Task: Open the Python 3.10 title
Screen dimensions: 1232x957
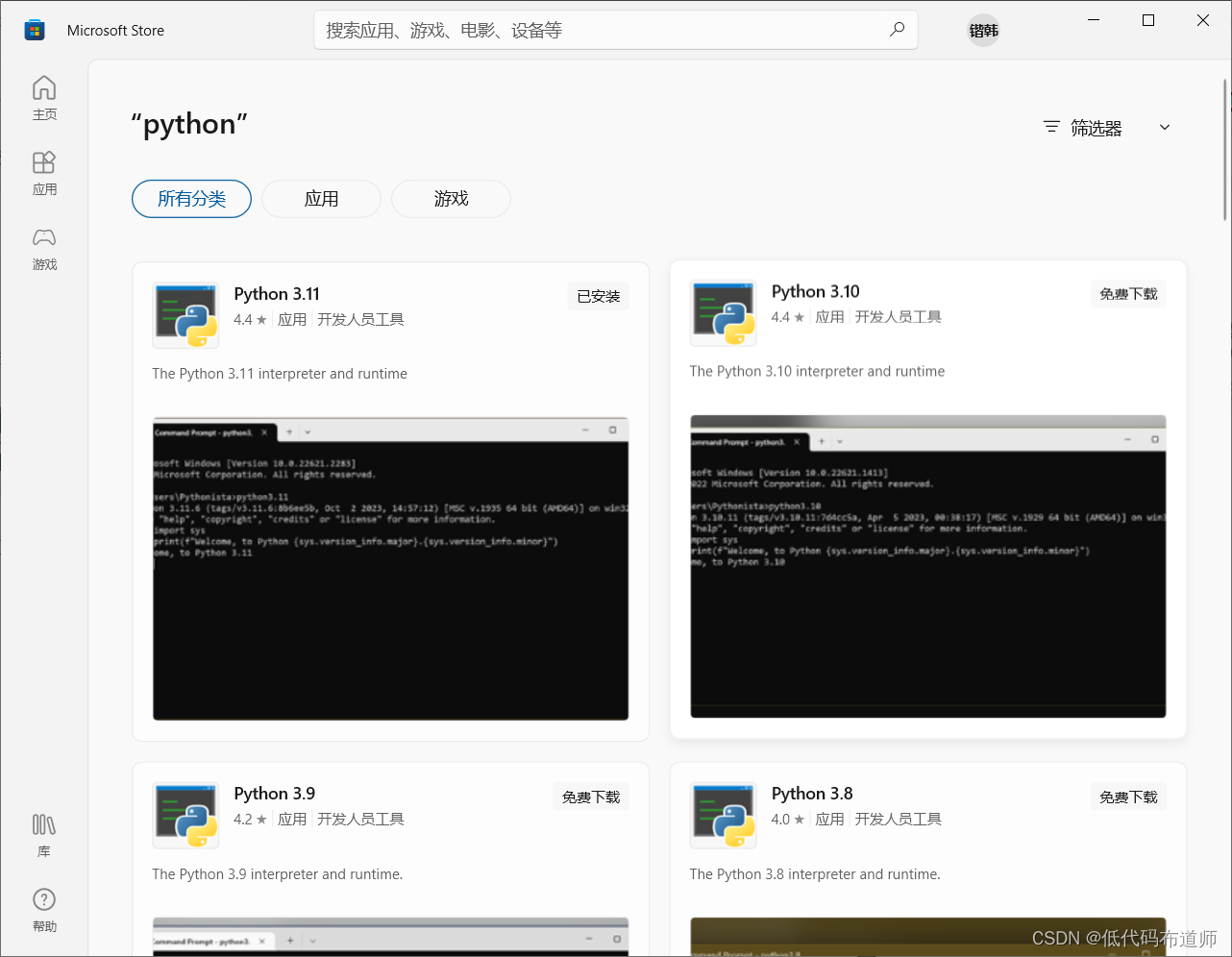Action: click(816, 292)
